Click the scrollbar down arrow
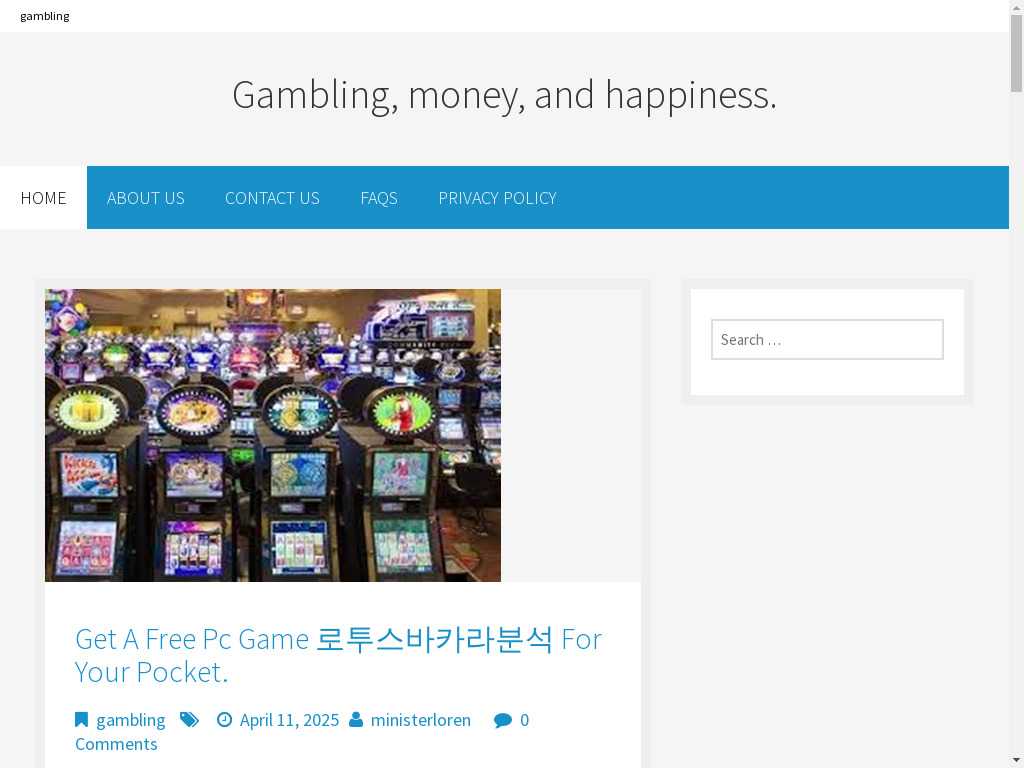This screenshot has height=768, width=1024. 1016,761
